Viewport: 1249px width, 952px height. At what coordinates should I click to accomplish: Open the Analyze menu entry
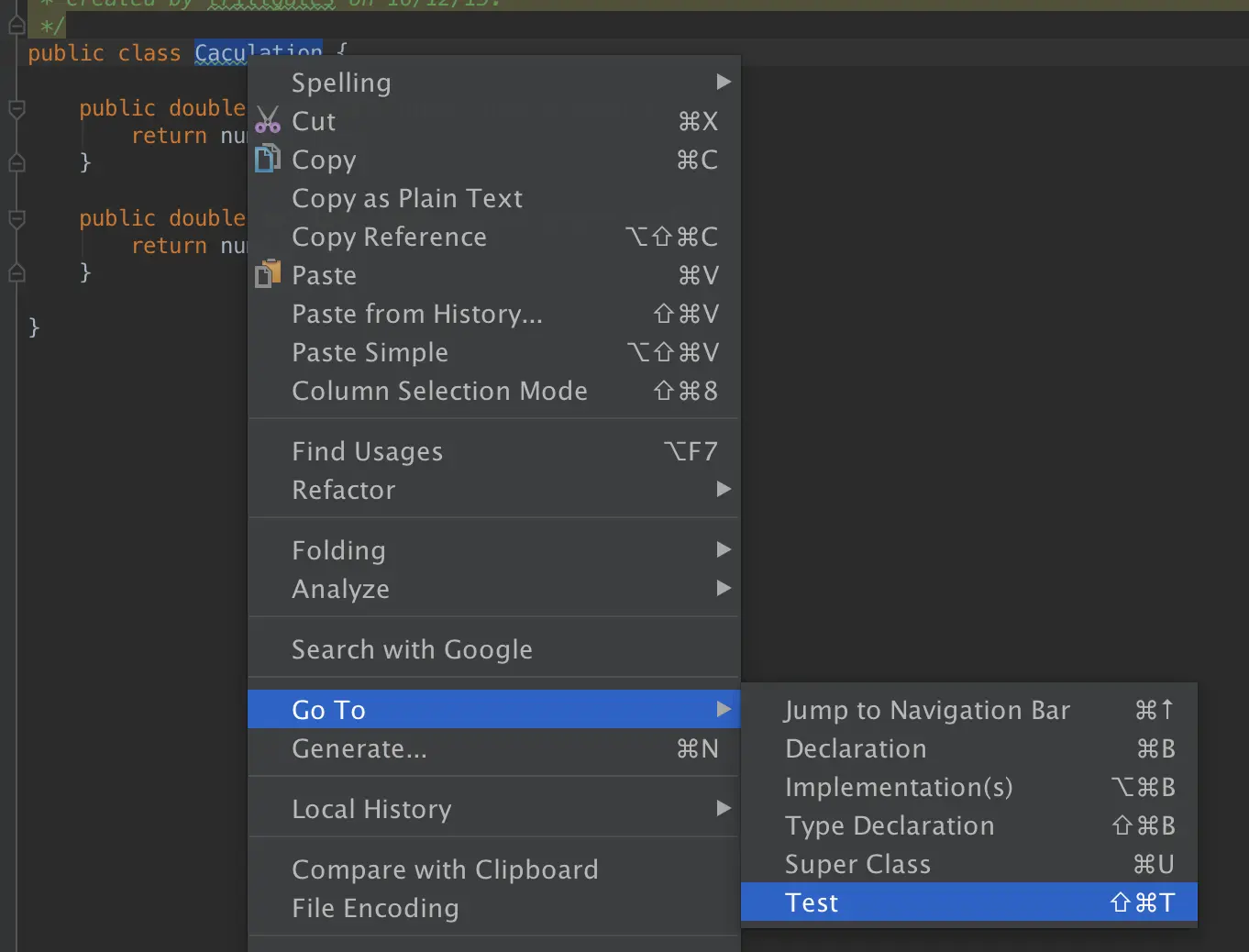click(493, 589)
